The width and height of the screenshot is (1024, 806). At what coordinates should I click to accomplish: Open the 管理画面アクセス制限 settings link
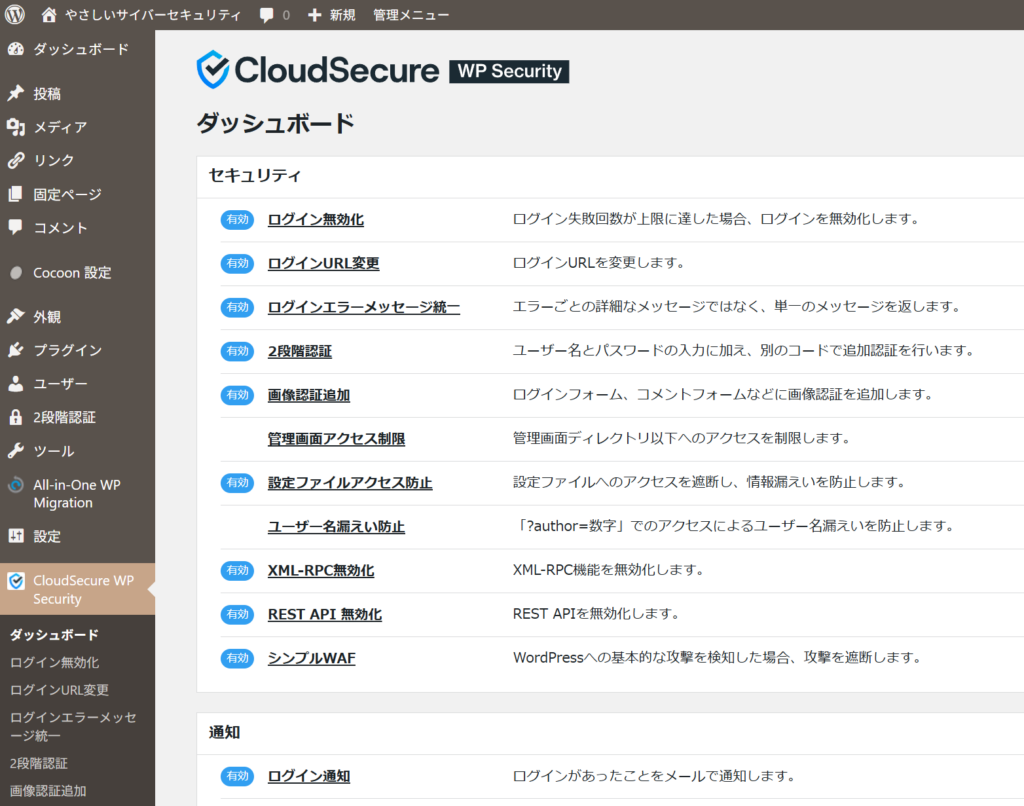(336, 439)
